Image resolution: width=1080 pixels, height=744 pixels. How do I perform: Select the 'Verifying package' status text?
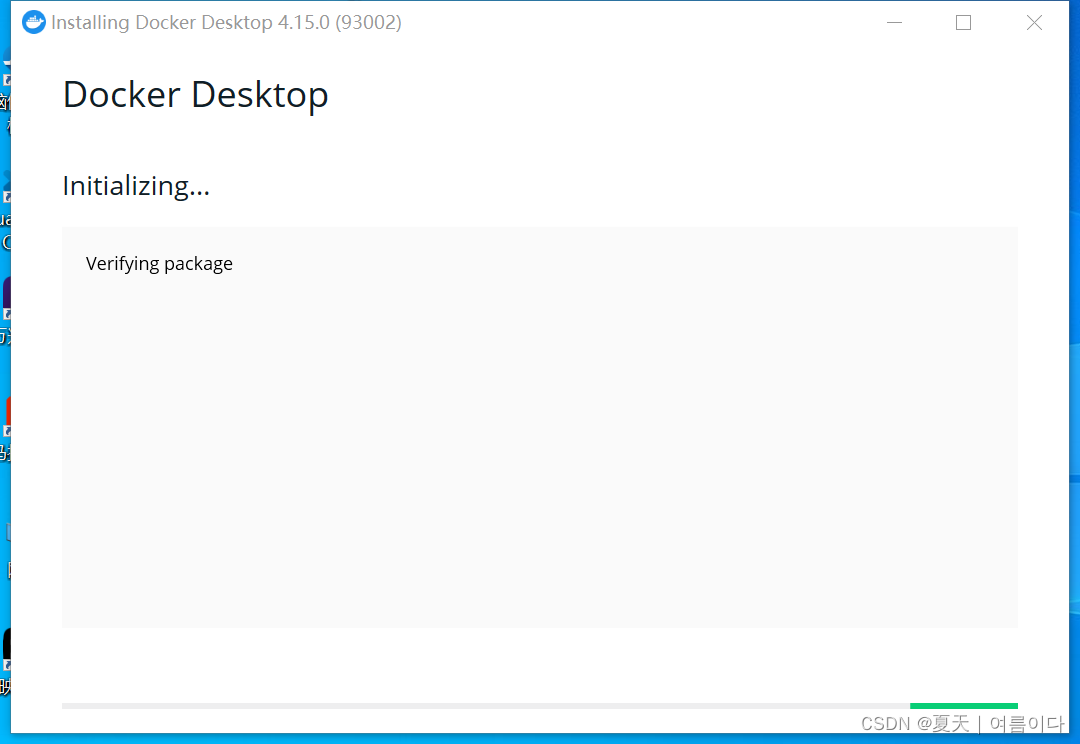pos(159,264)
